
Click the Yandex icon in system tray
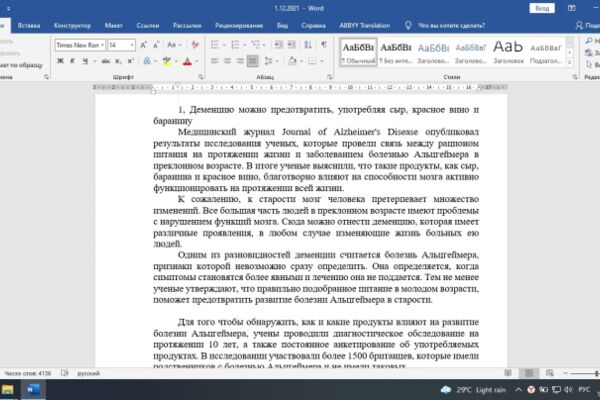531,390
